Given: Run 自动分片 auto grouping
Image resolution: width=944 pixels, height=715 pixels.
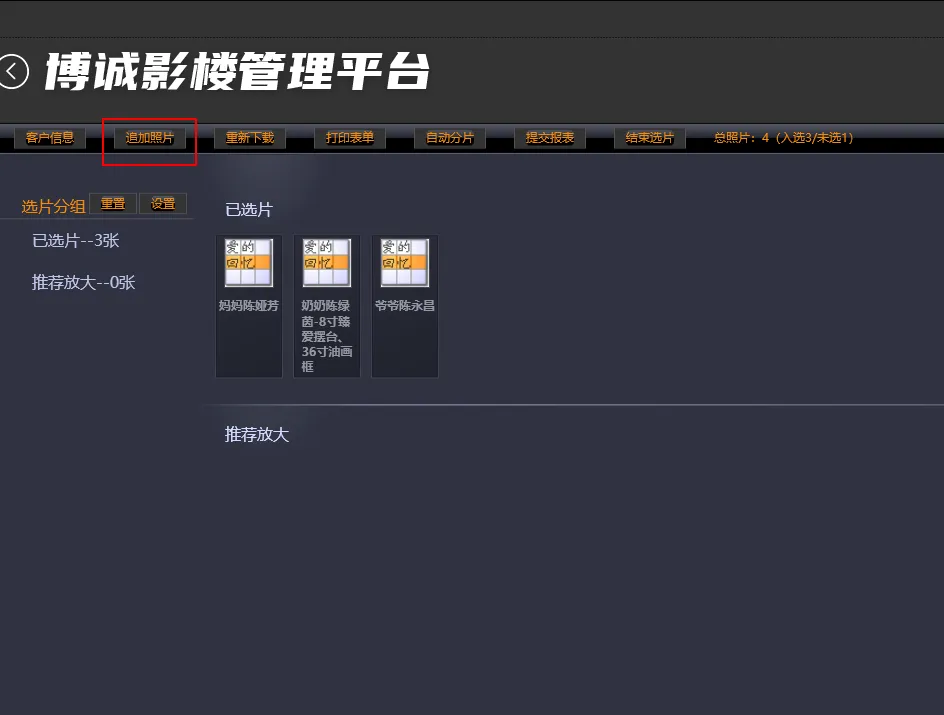Looking at the screenshot, I should [450, 138].
